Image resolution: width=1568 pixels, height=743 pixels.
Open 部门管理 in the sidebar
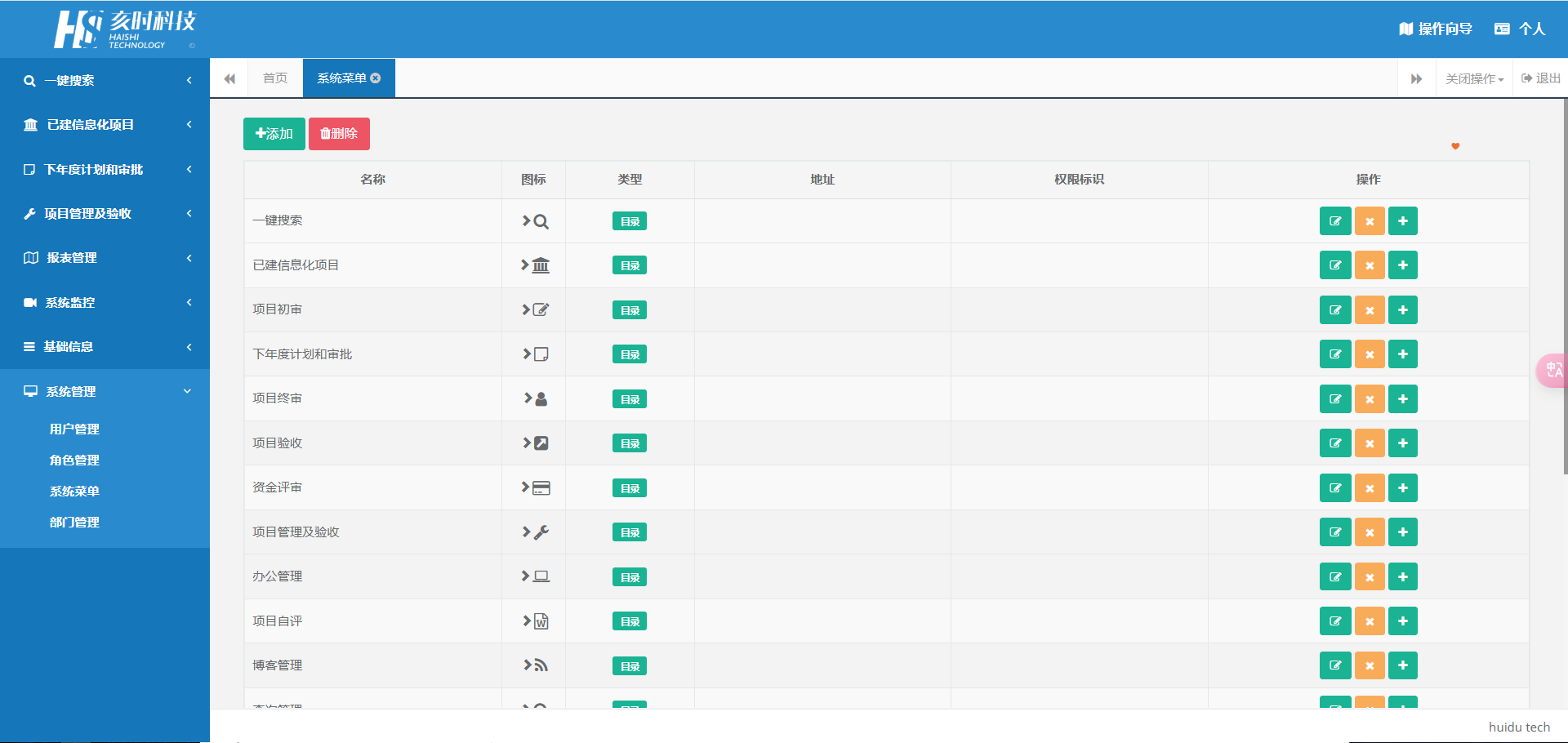click(74, 523)
